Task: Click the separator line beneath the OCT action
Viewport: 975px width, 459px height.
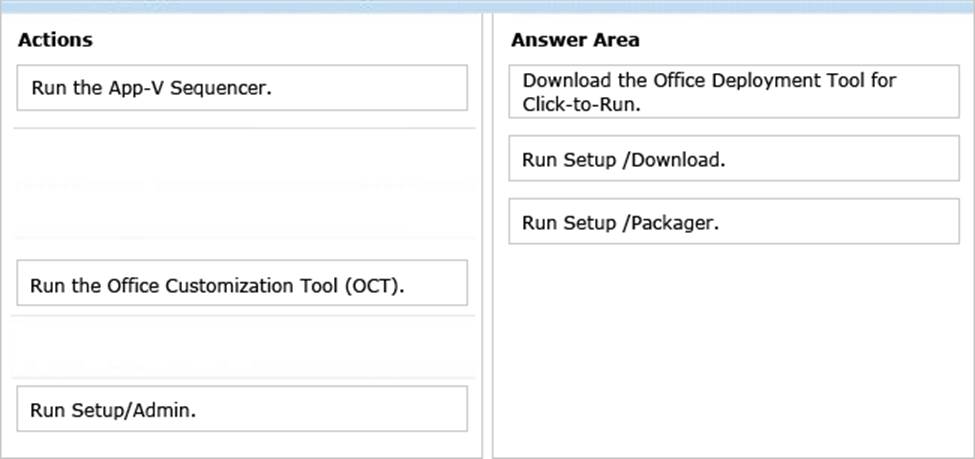Action: (244, 315)
